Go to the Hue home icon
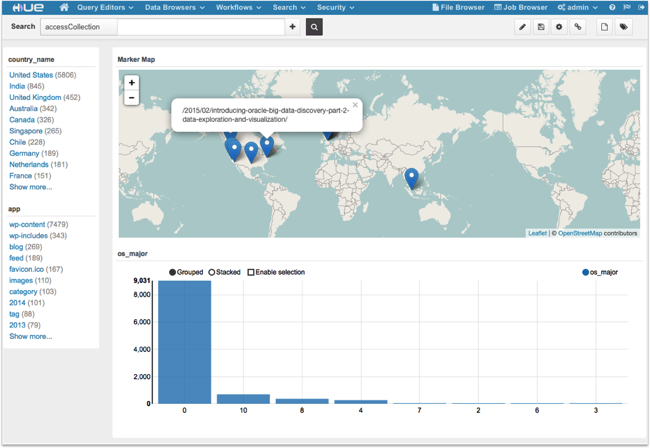 point(64,7)
